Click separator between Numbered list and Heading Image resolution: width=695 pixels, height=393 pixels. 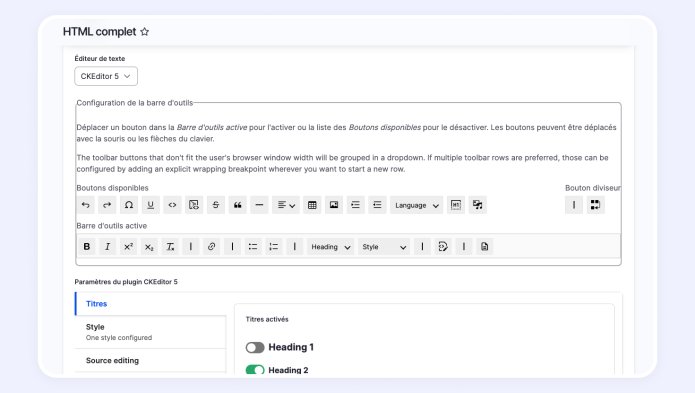[x=294, y=246]
